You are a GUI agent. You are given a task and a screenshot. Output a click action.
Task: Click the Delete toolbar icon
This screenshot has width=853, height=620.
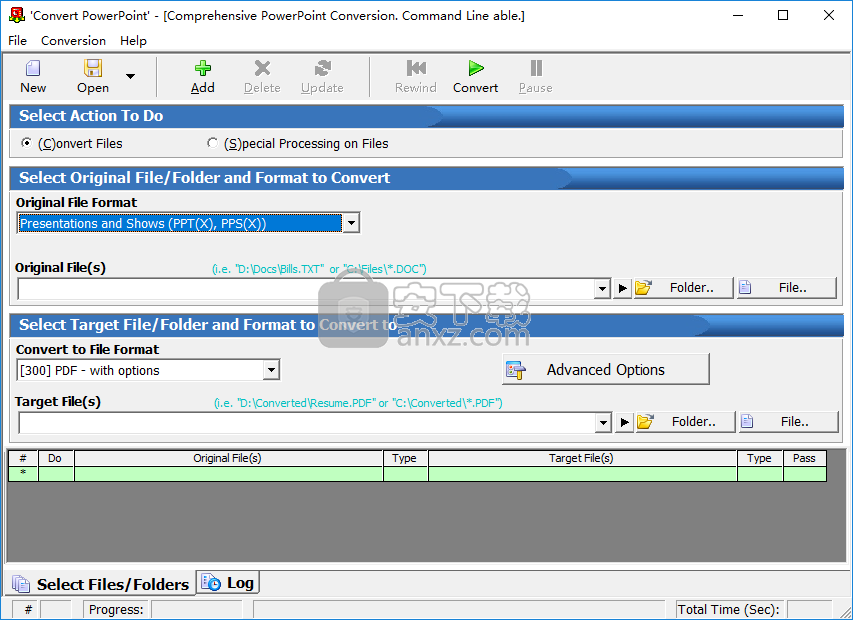pos(262,77)
